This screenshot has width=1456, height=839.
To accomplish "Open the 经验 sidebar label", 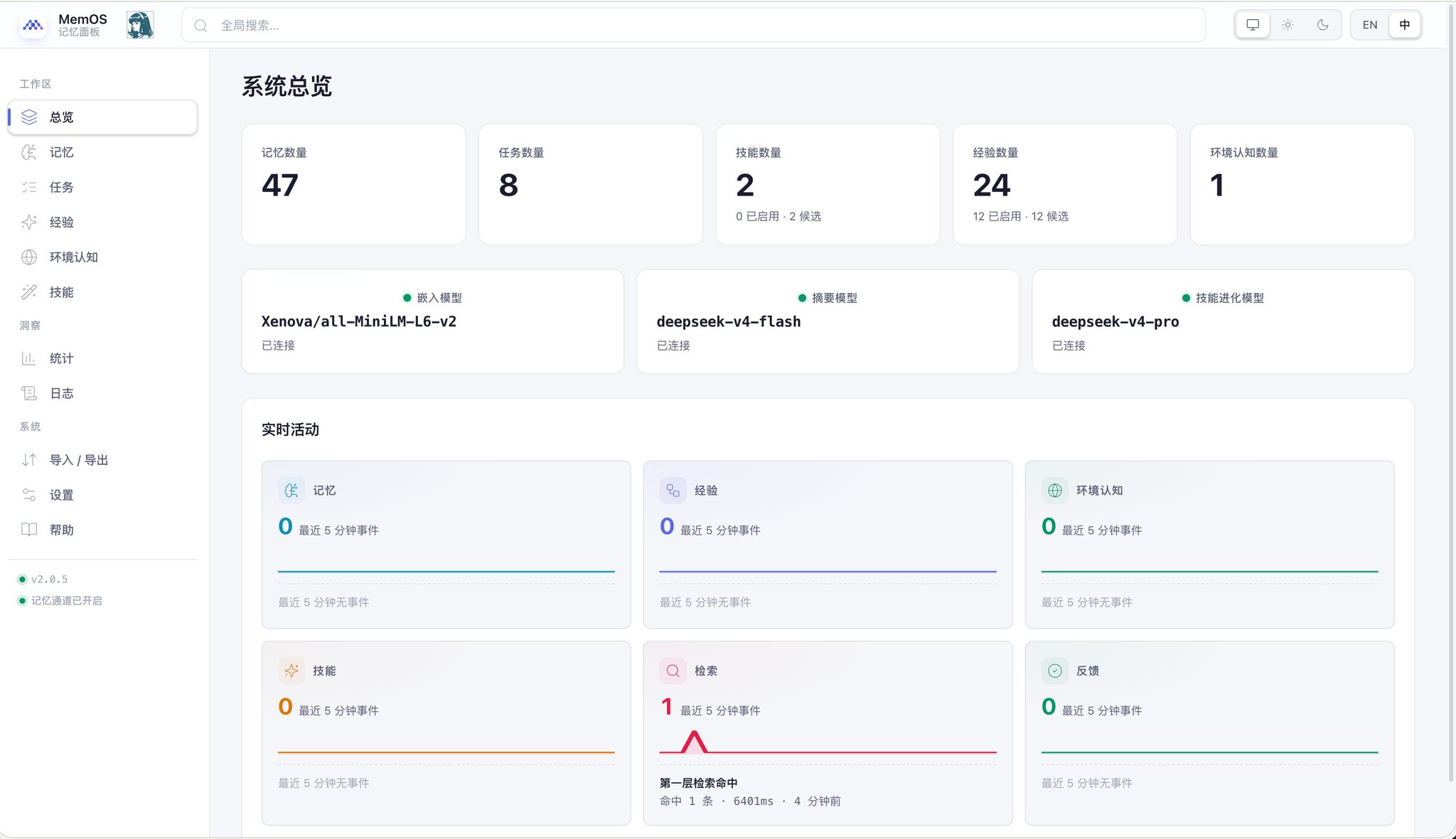I will coord(62,222).
